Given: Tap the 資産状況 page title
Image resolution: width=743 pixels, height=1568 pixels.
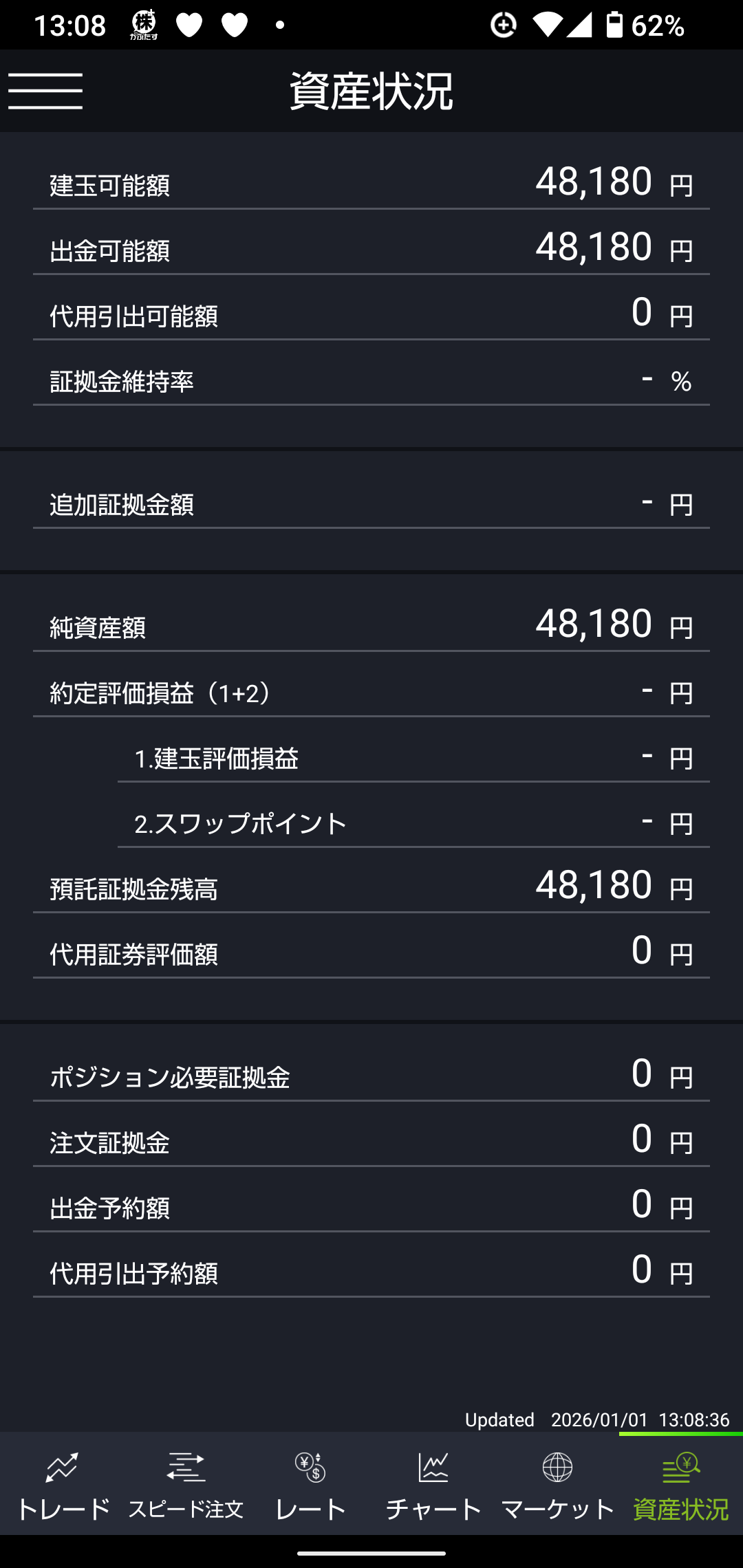Looking at the screenshot, I should (371, 91).
